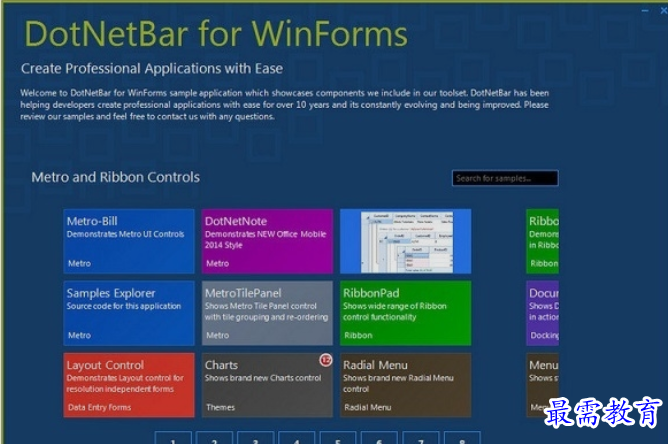This screenshot has width=668, height=444.
Task: Open the Samples Explorer tile
Action: coord(129,313)
